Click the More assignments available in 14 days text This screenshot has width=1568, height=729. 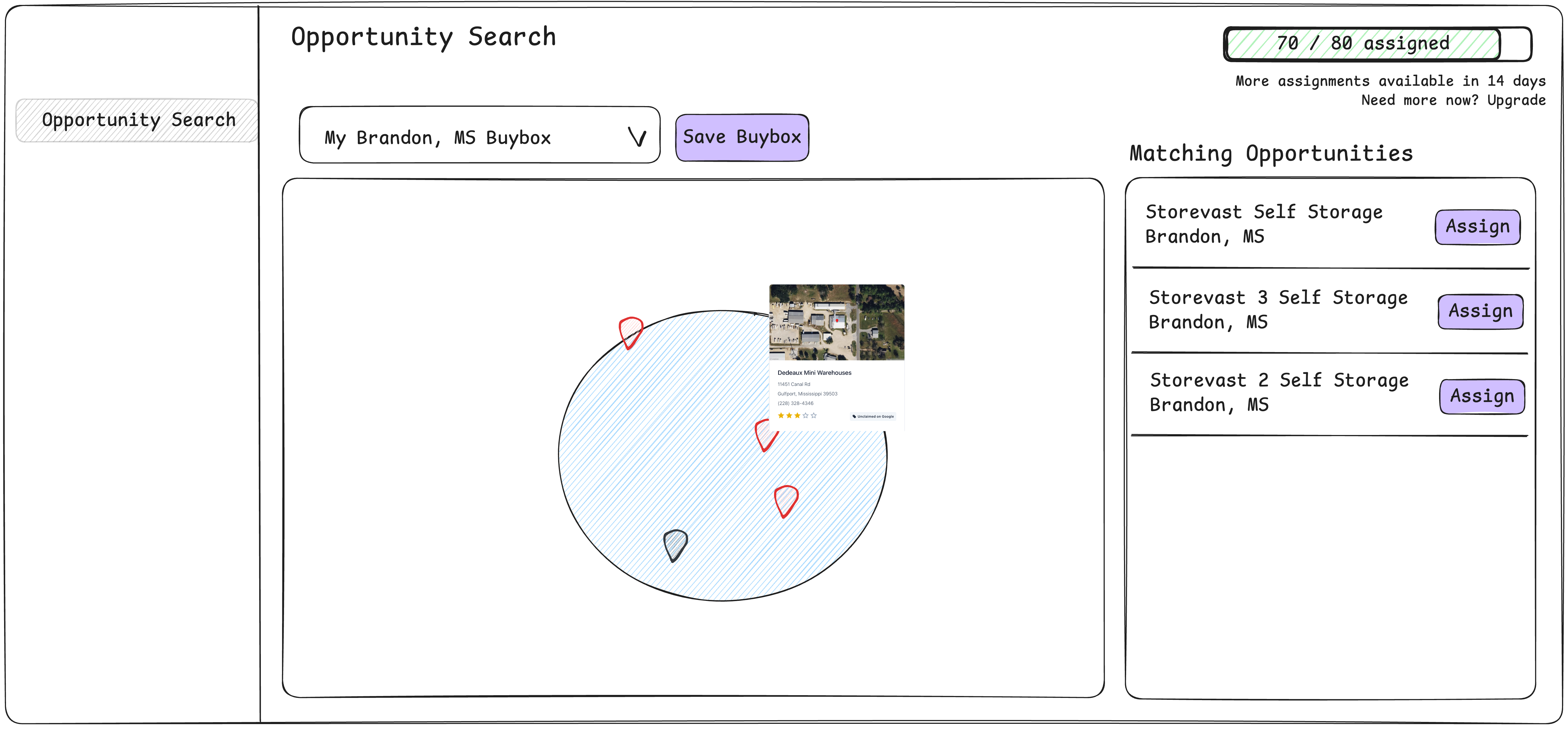(1390, 81)
